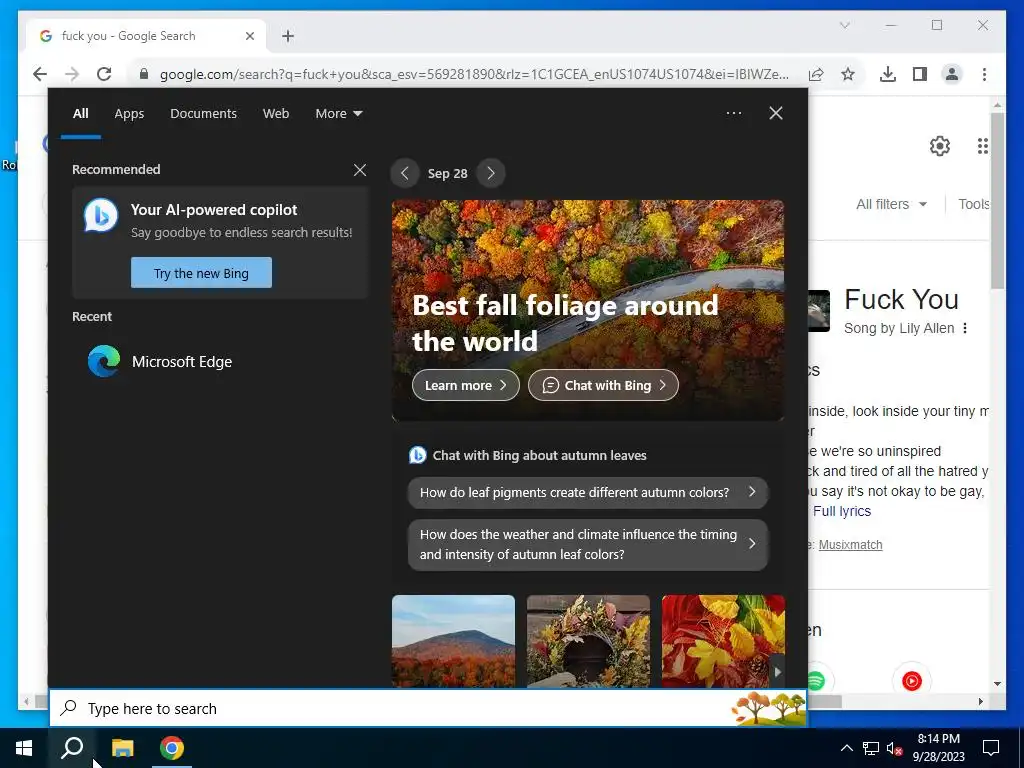Open notification action center

pyautogui.click(x=991, y=748)
